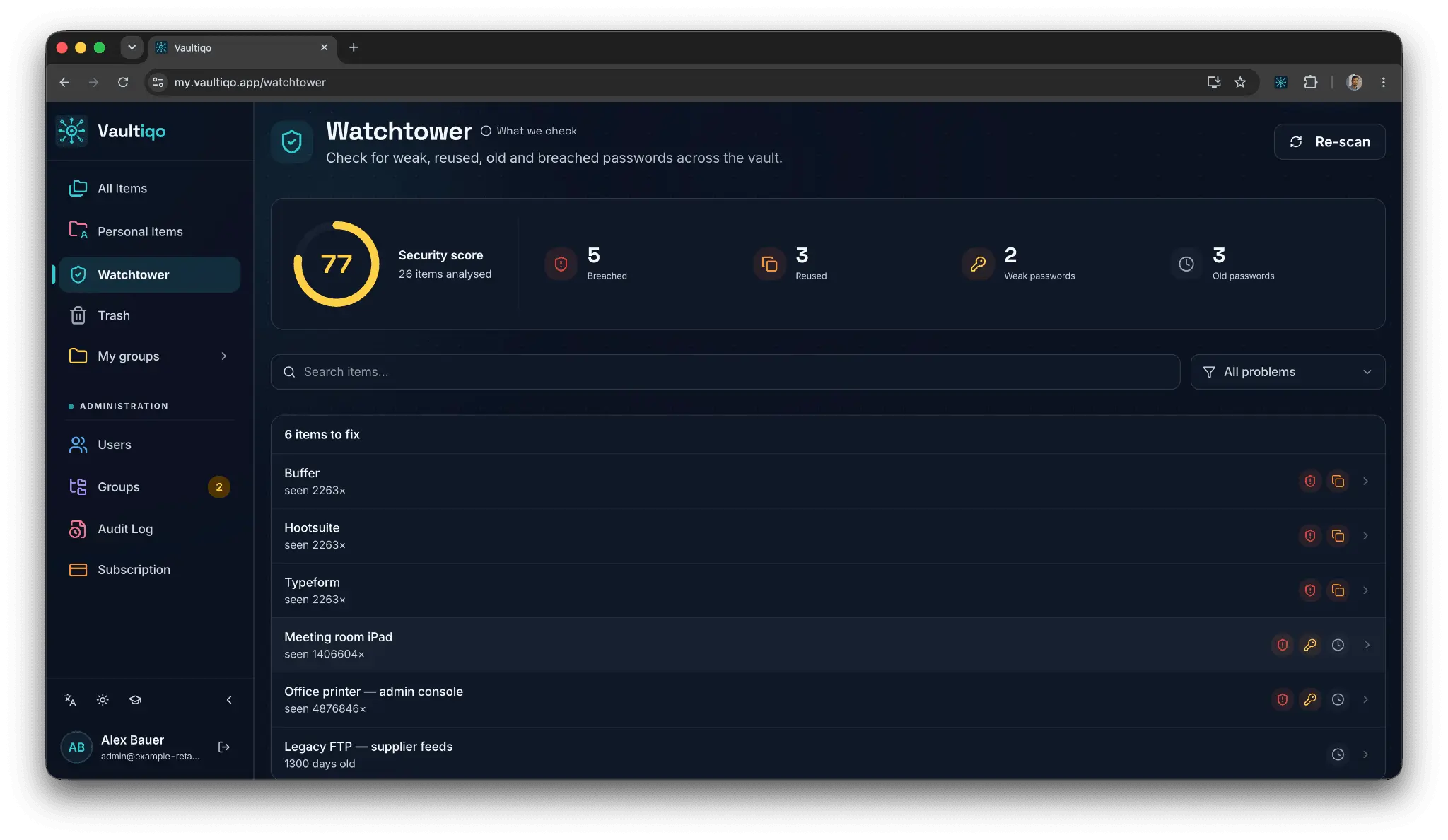Open All Items in the sidebar
The image size is (1448, 840).
coord(149,188)
